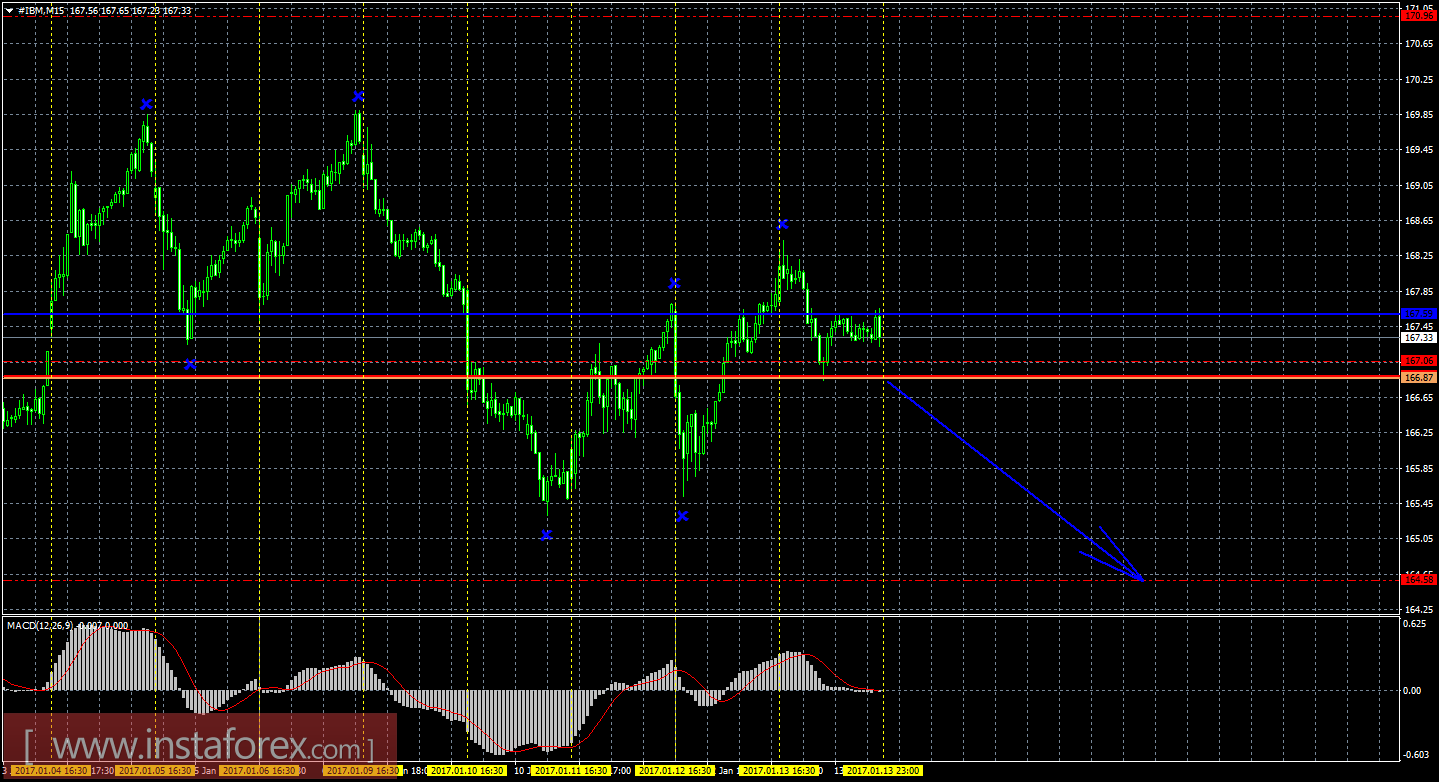This screenshot has height=782, width=1439.
Task: Select the 2017.01.05 16:30 time marker
Action: 155,771
